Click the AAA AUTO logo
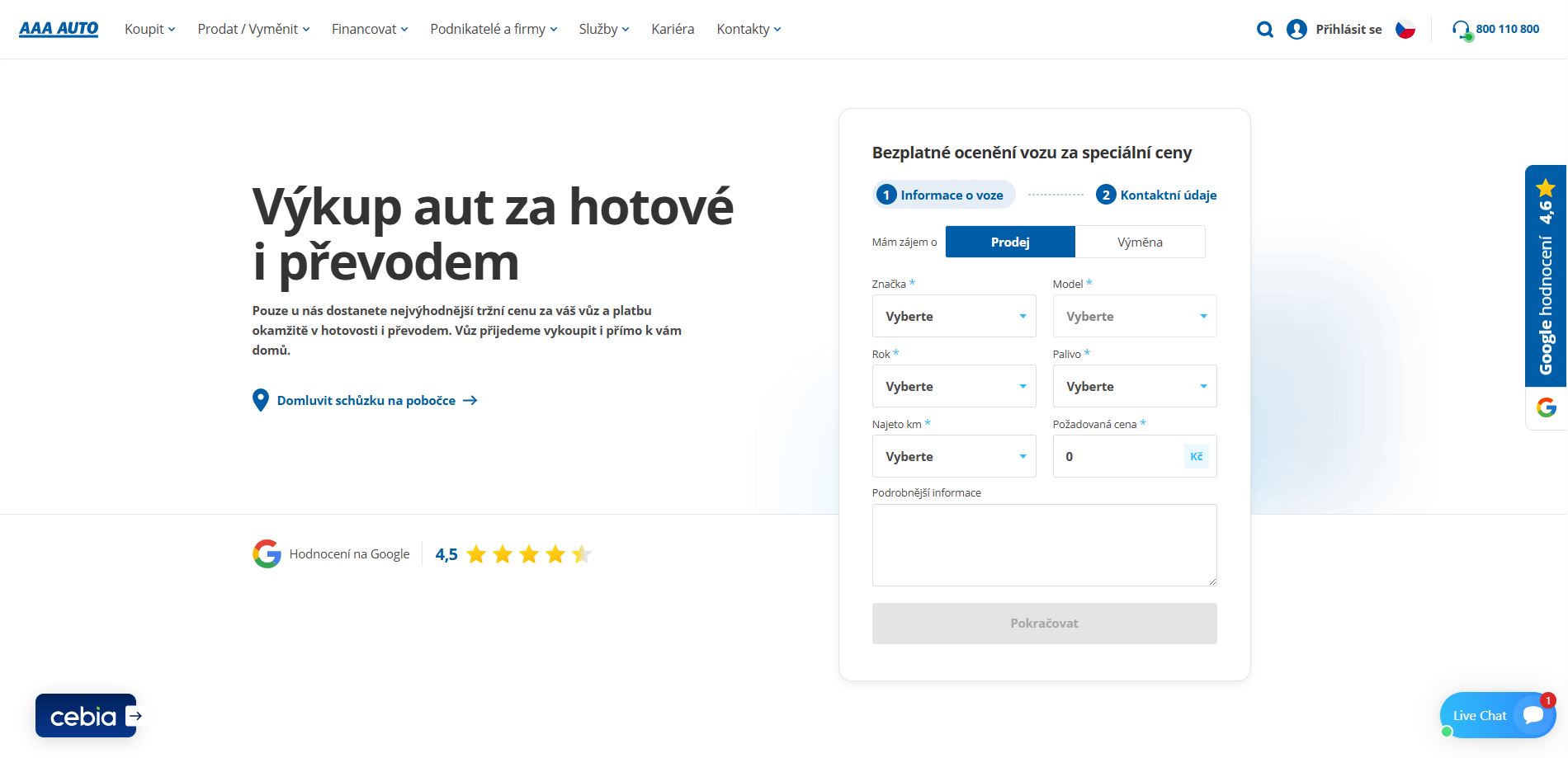 59,29
